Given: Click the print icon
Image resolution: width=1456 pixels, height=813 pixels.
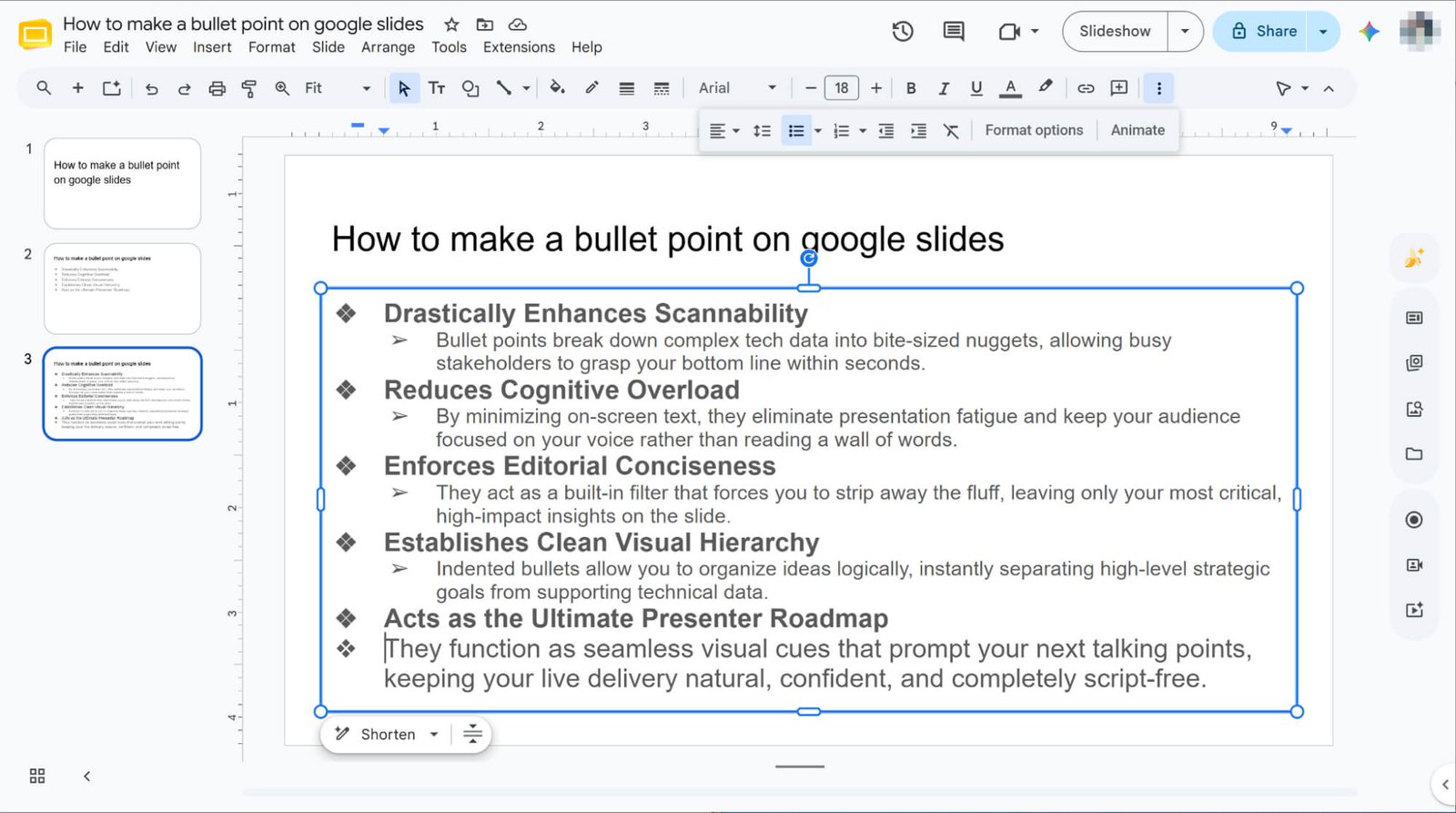Looking at the screenshot, I should (x=217, y=88).
